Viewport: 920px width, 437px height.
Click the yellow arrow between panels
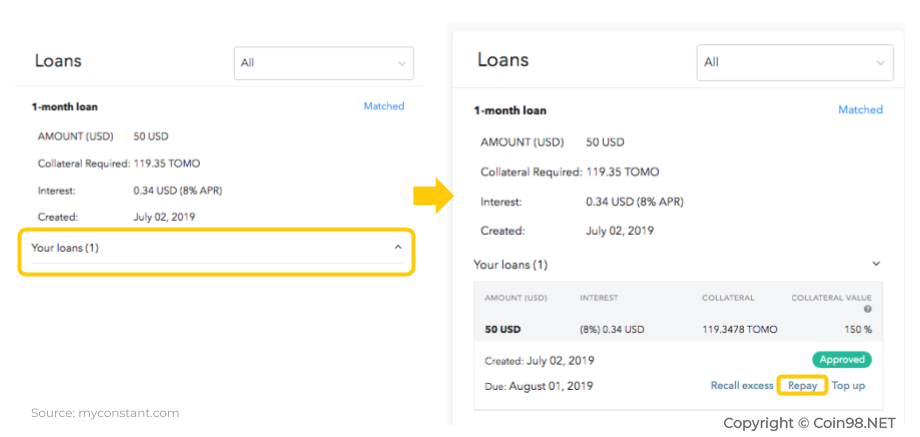click(x=435, y=196)
